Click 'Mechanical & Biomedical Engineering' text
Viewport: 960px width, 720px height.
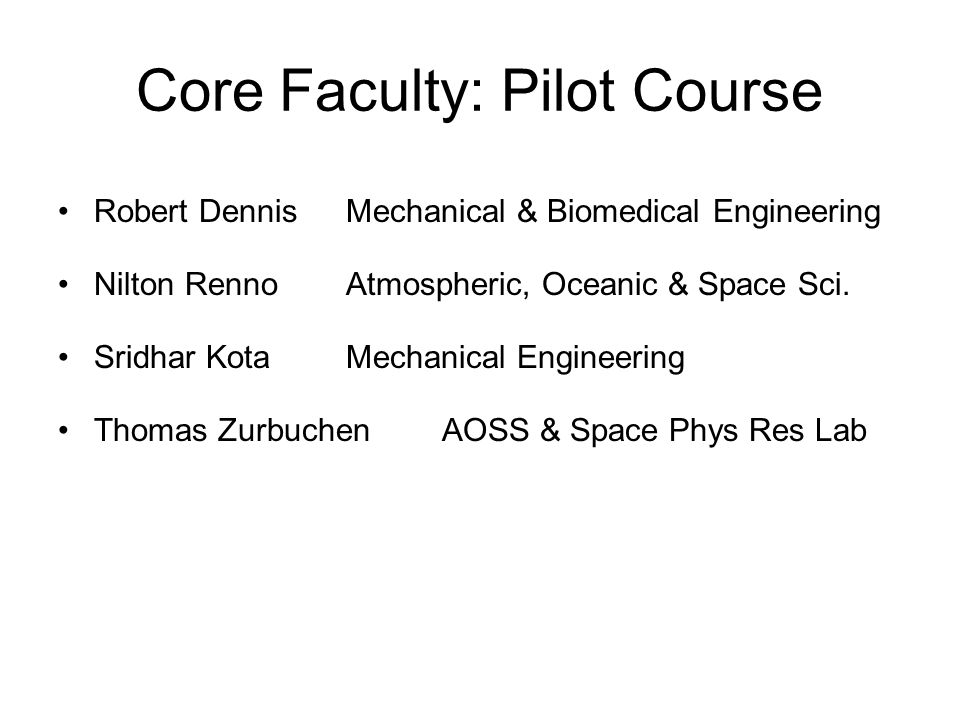(613, 213)
